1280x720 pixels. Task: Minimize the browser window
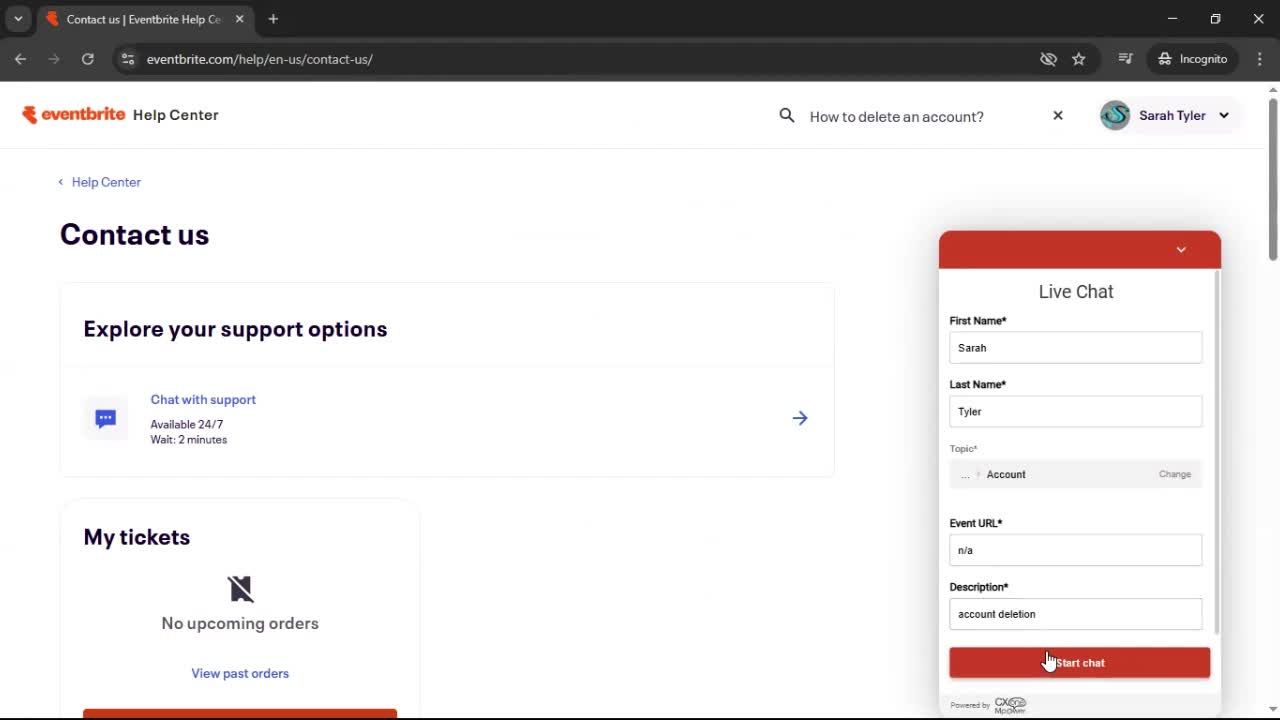pyautogui.click(x=1173, y=19)
